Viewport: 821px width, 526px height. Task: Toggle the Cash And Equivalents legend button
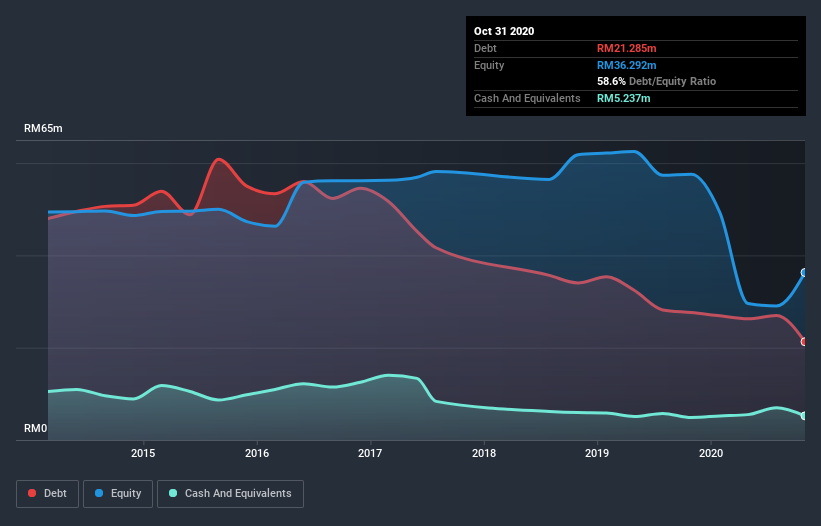click(x=230, y=494)
